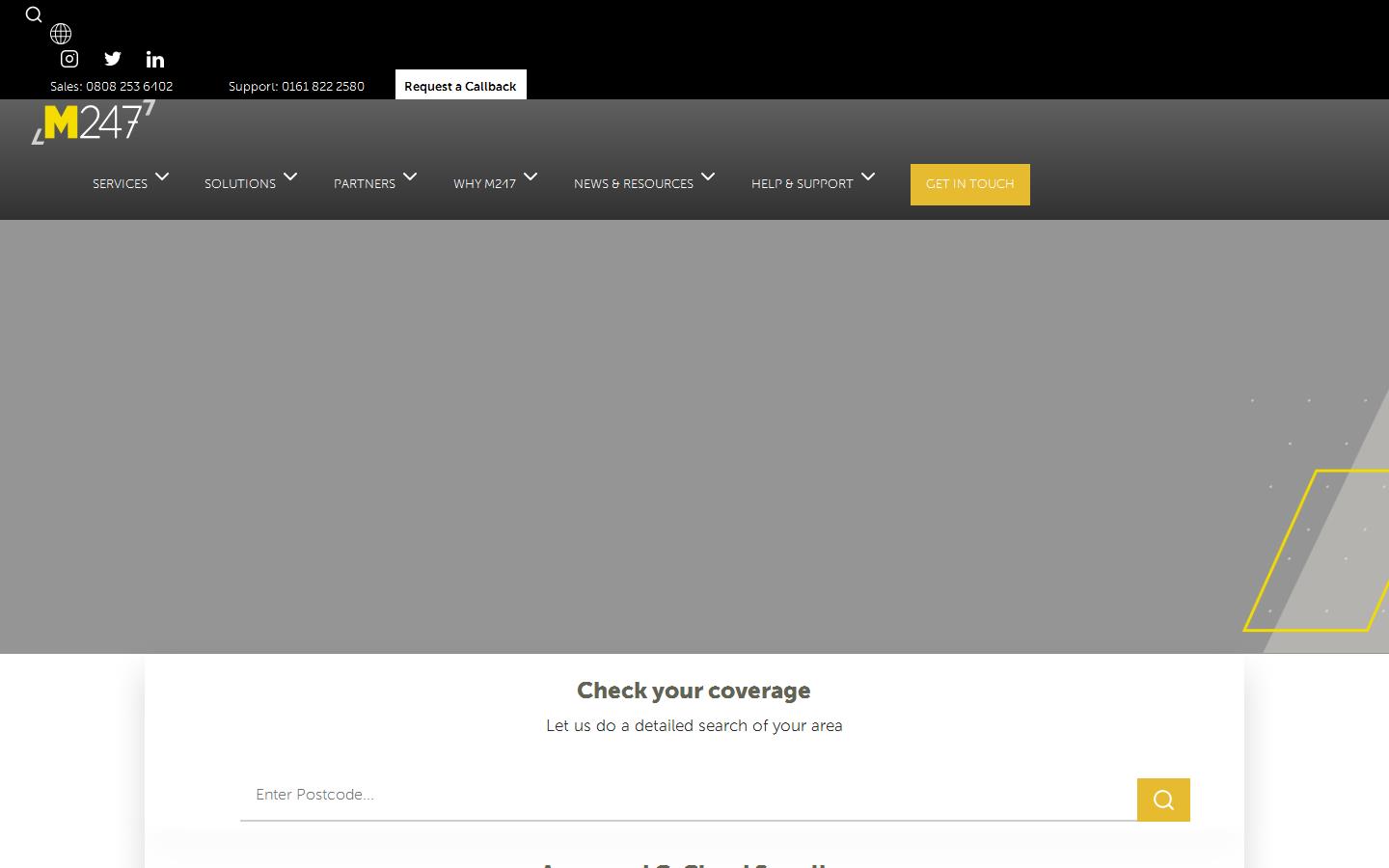Screen dimensions: 1389x868
Task: Expand the Why M247 chevron
Action: tap(531, 176)
